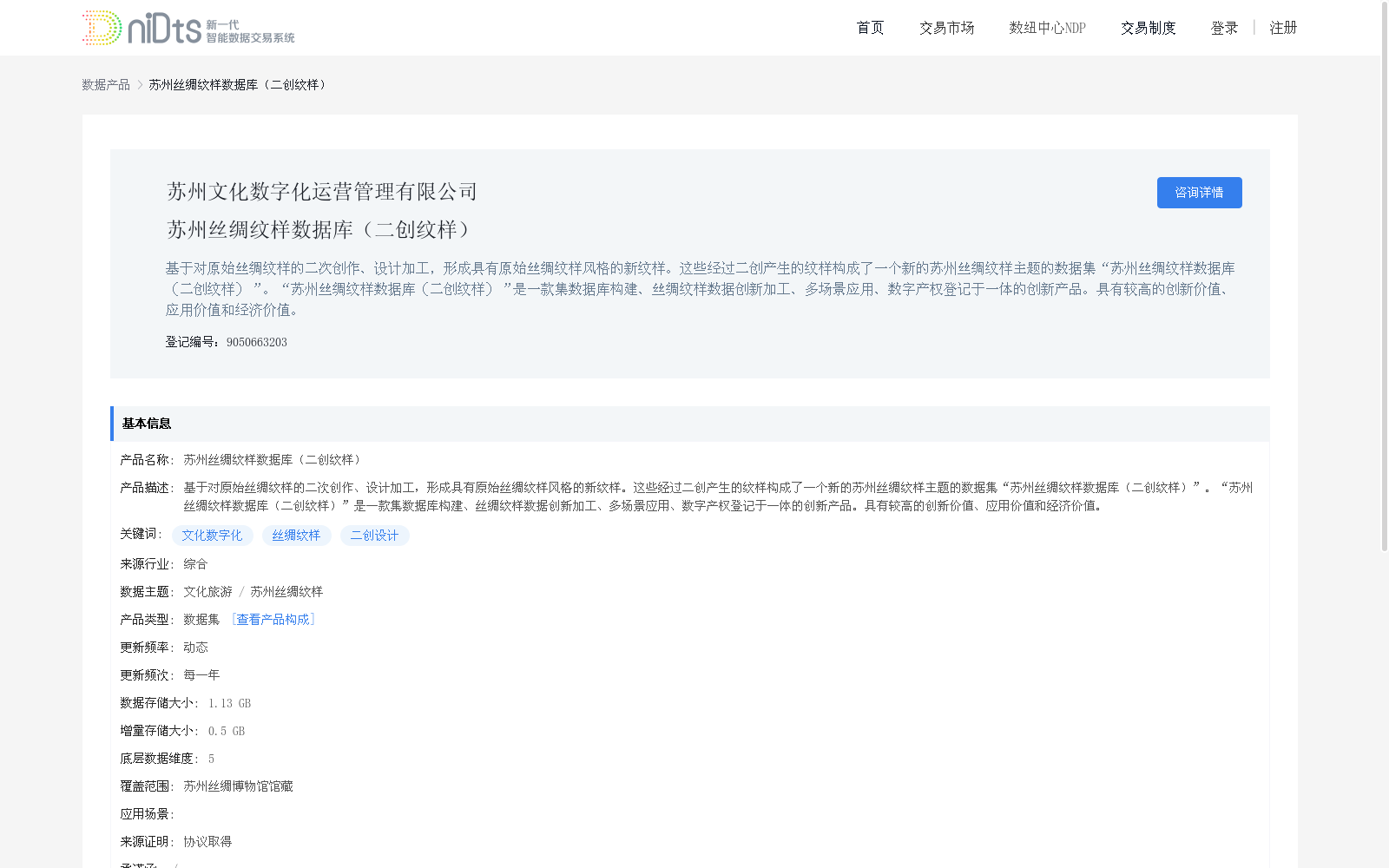Open the 交易制度 navigation item

(x=1148, y=28)
